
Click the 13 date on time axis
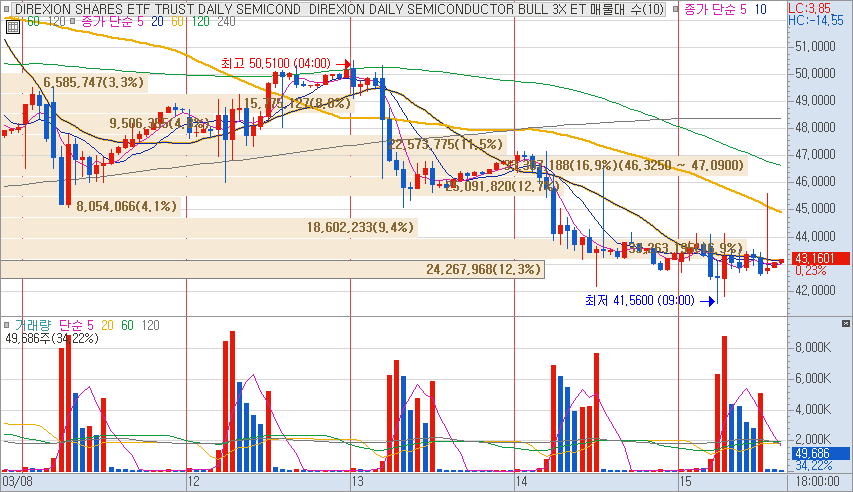pyautogui.click(x=357, y=481)
